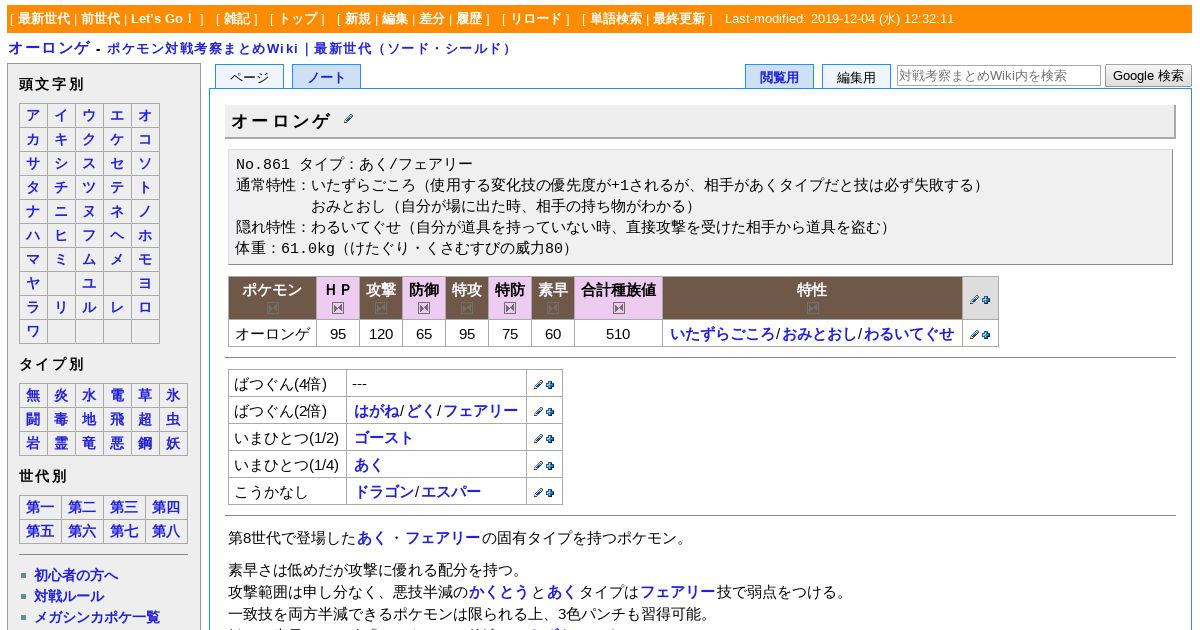The image size is (1200, 630).
Task: Click pencil edit icon in stats table header
Action: (x=974, y=299)
